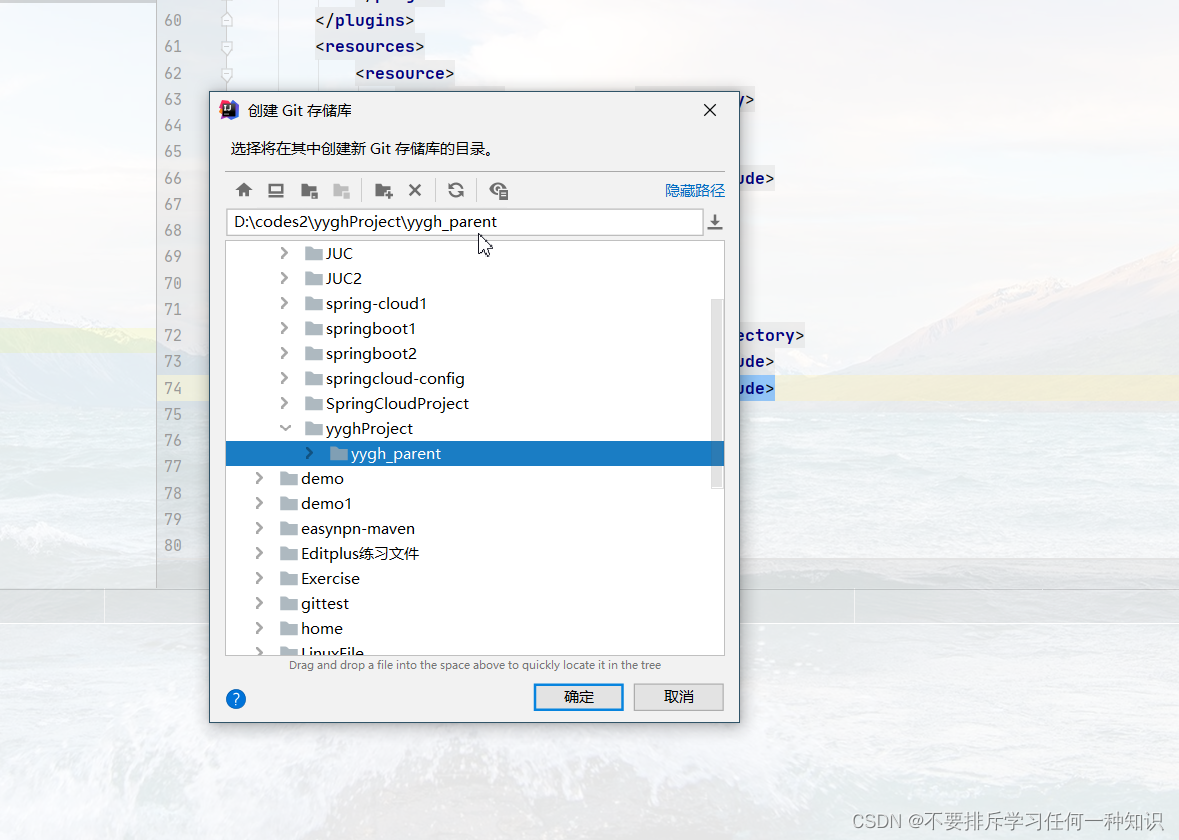
Task: Expand the demo1 folder
Action: (259, 503)
